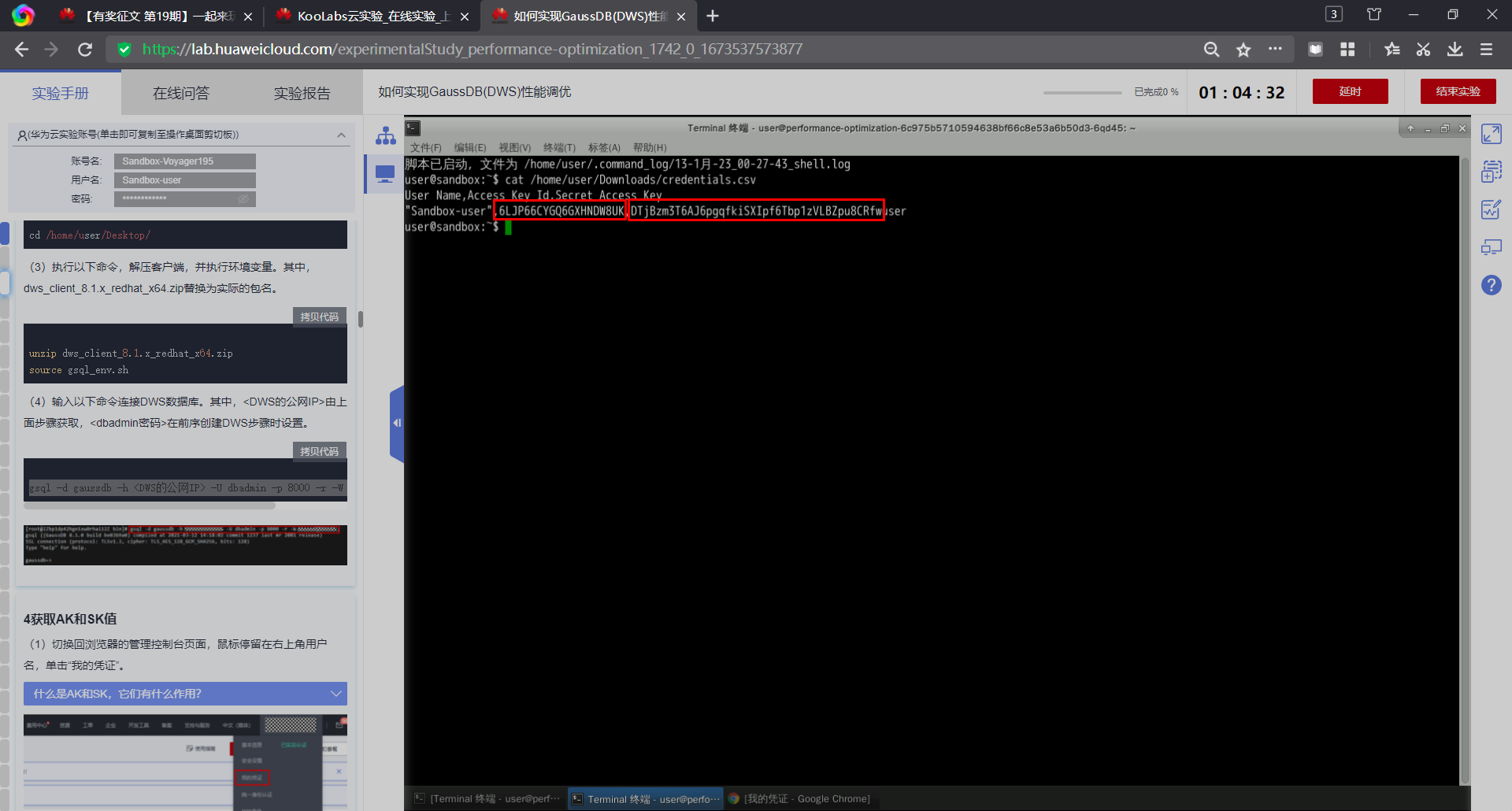
Task: Go back to the previous page
Action: [21, 50]
